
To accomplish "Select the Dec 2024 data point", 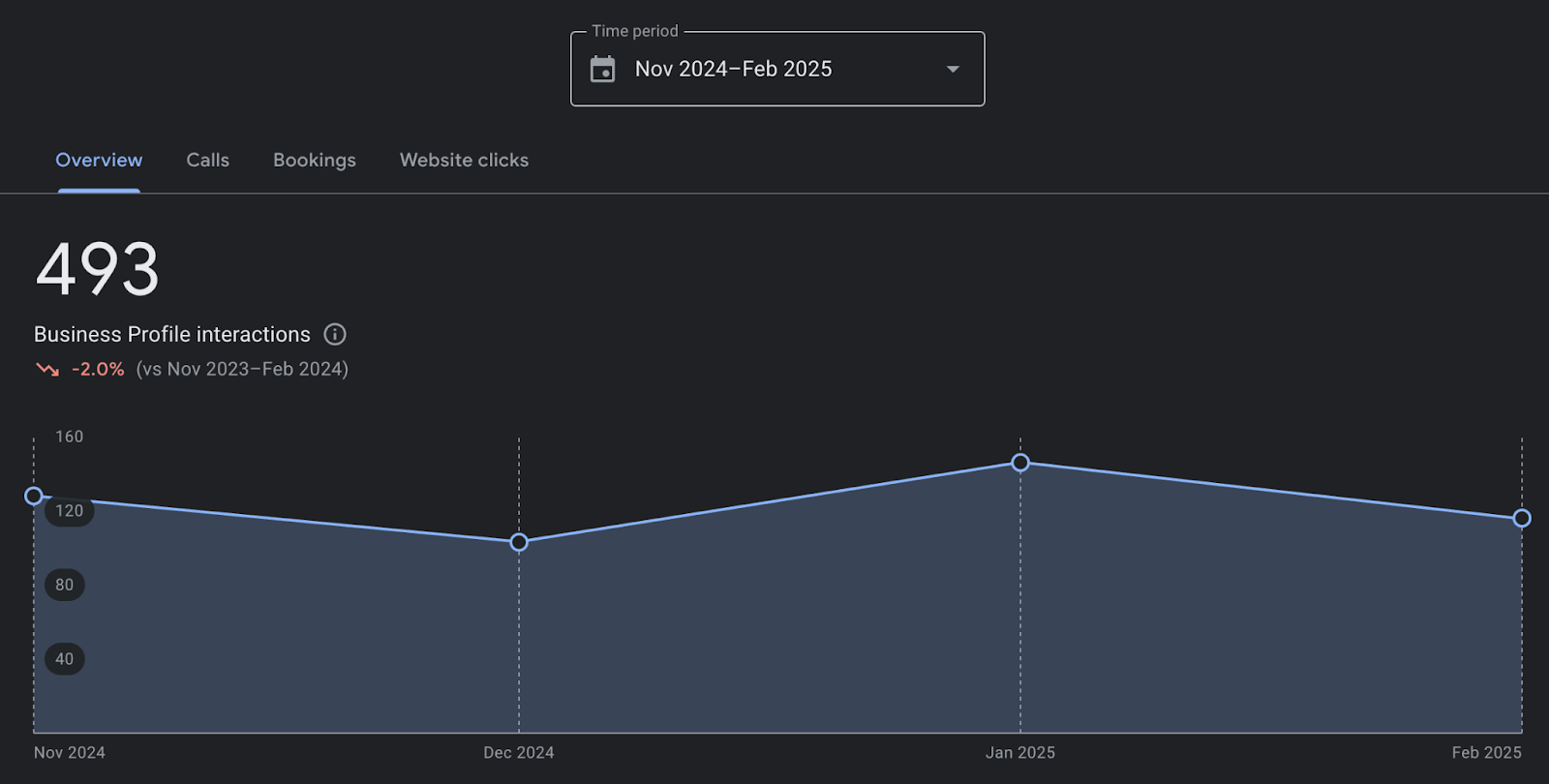I will (519, 542).
